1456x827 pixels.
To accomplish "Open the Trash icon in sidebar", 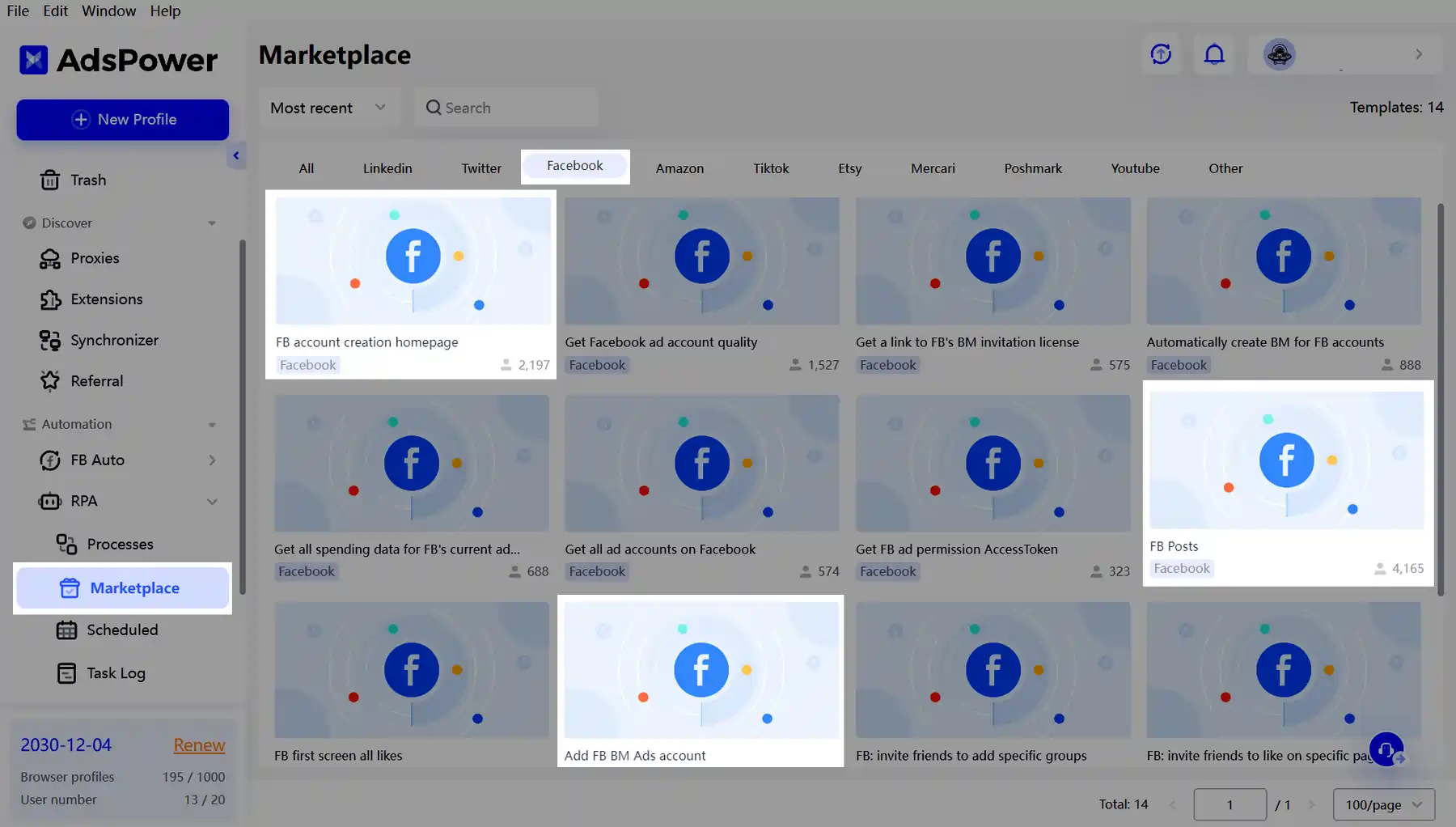I will click(50, 180).
